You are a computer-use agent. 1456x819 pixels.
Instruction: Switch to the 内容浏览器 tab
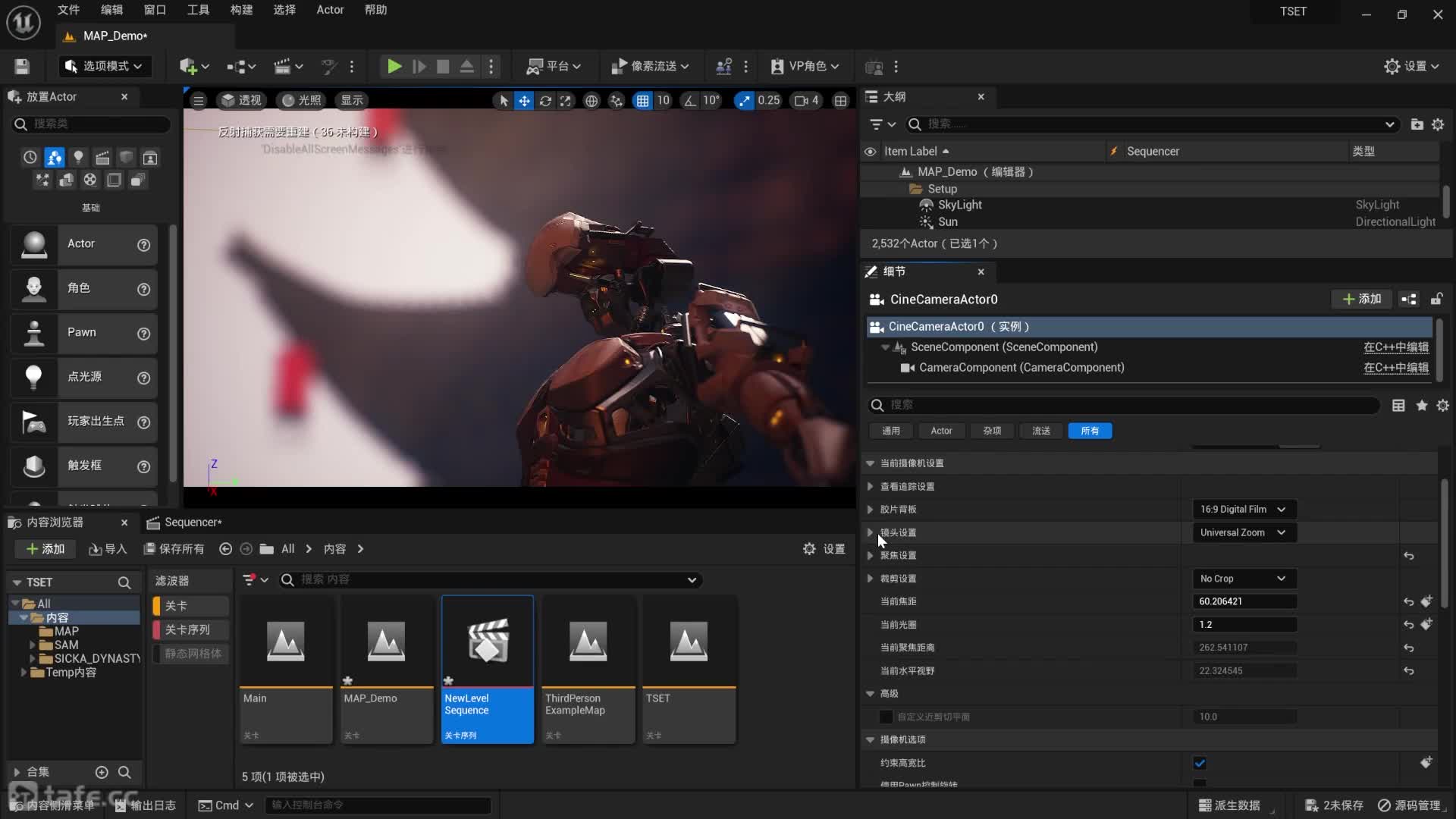[55, 522]
